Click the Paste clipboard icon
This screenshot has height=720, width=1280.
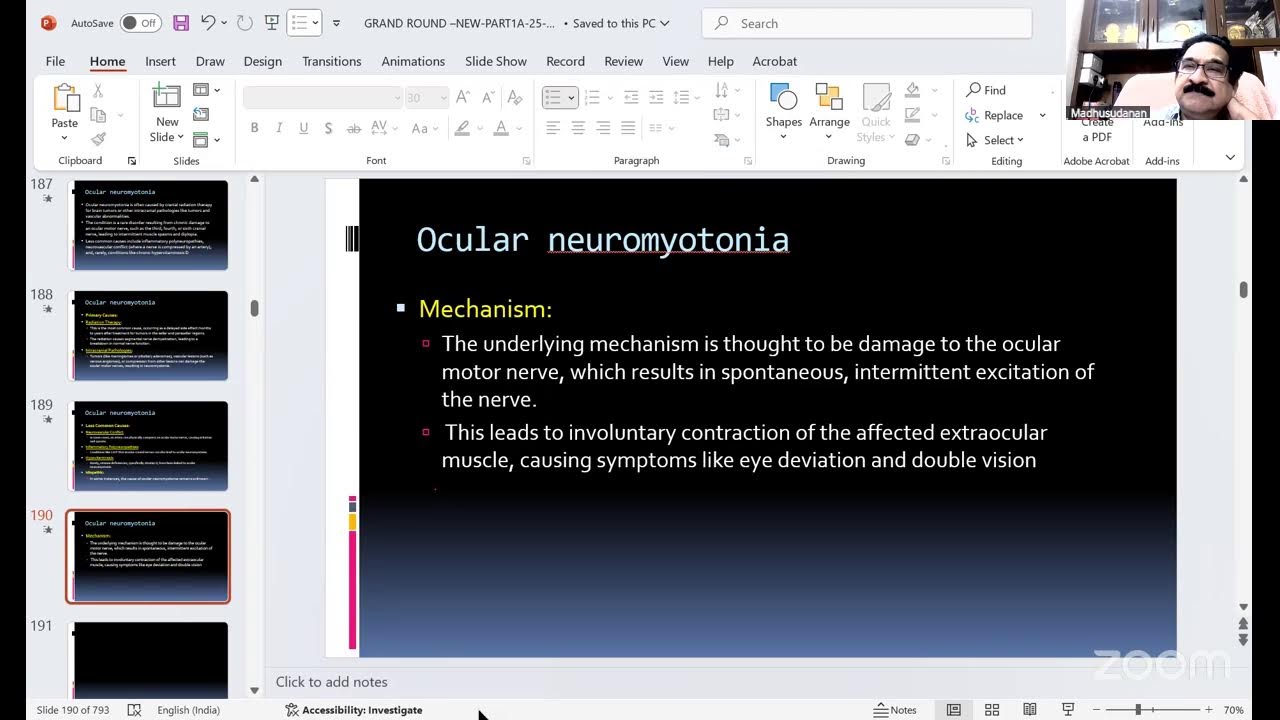click(x=65, y=98)
